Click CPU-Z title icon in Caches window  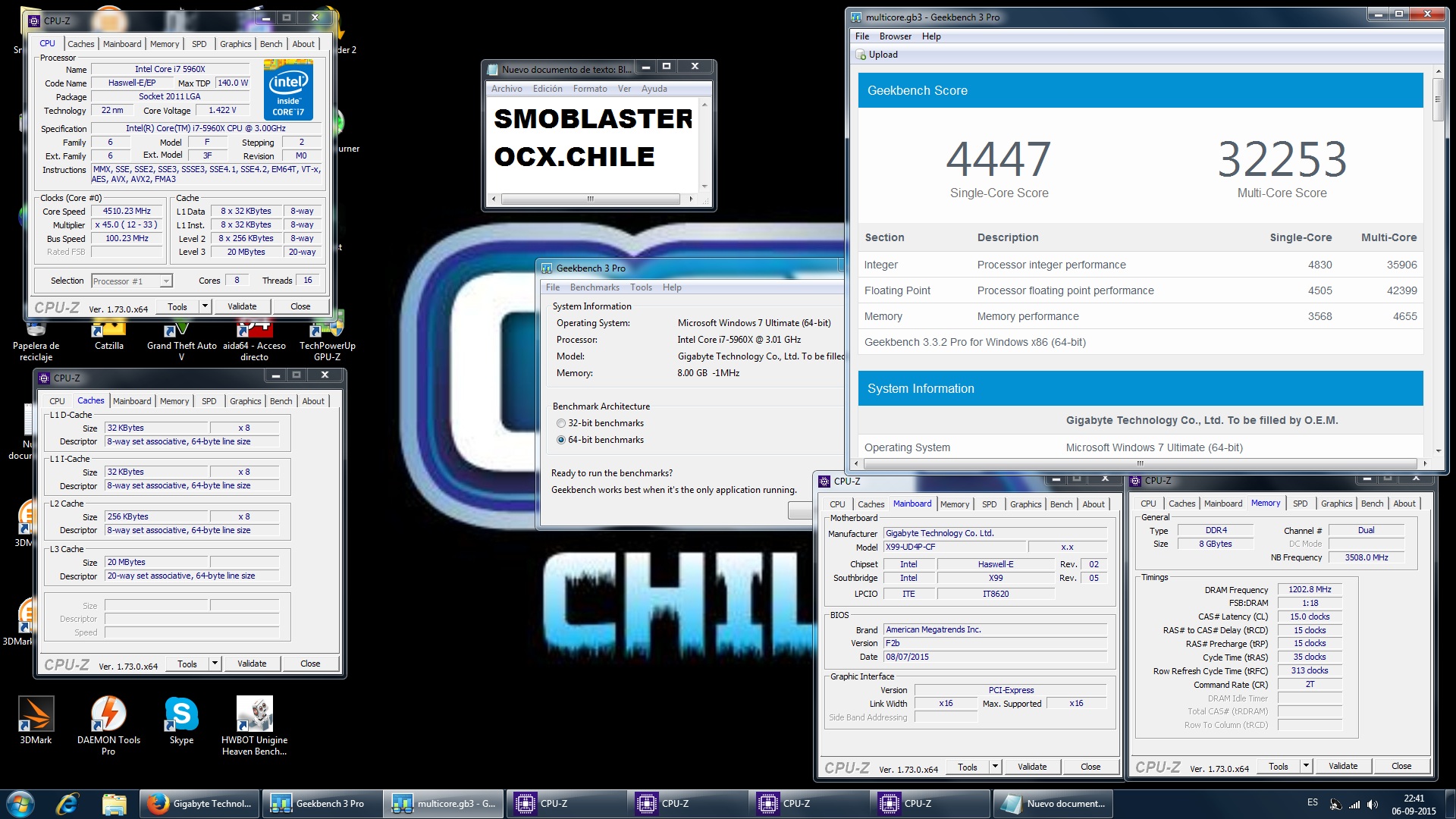pos(44,378)
